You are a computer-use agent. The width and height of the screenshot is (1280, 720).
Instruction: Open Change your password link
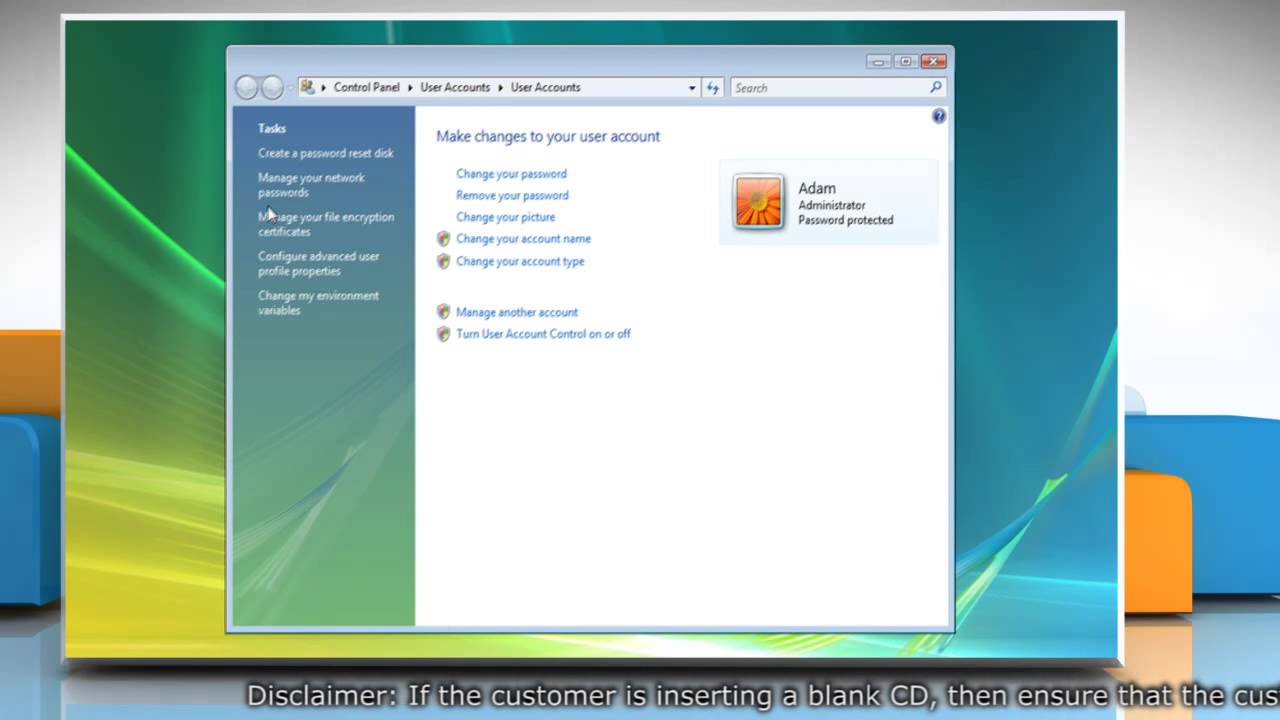[x=511, y=174]
